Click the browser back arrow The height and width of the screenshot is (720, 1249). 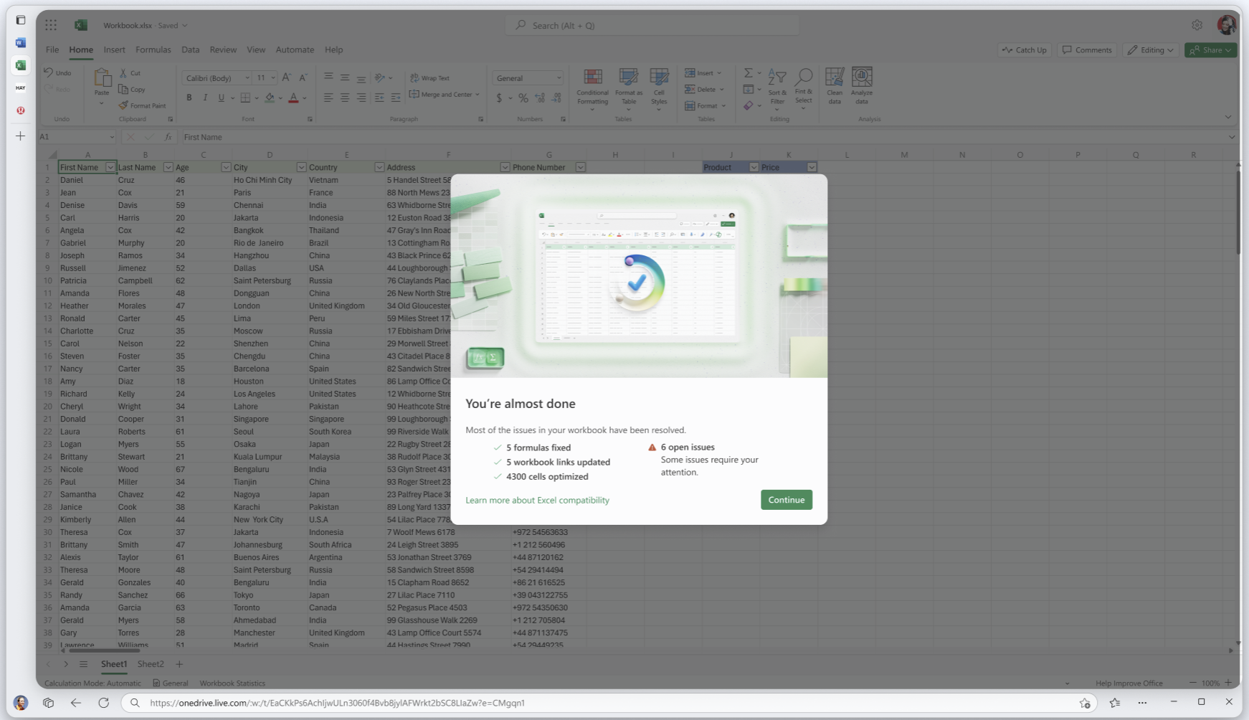pos(76,703)
